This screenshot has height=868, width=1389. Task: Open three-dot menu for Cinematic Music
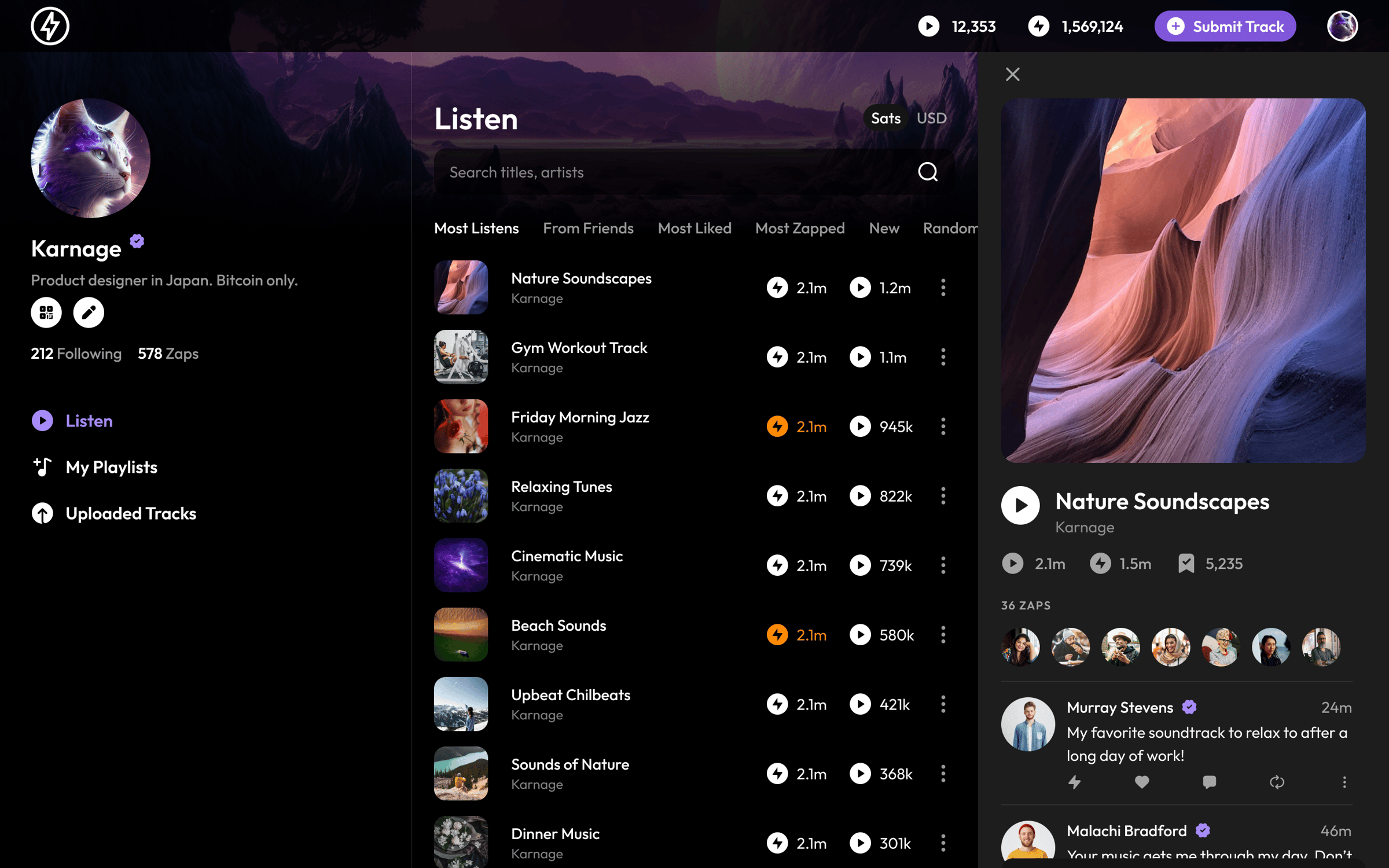point(943,565)
